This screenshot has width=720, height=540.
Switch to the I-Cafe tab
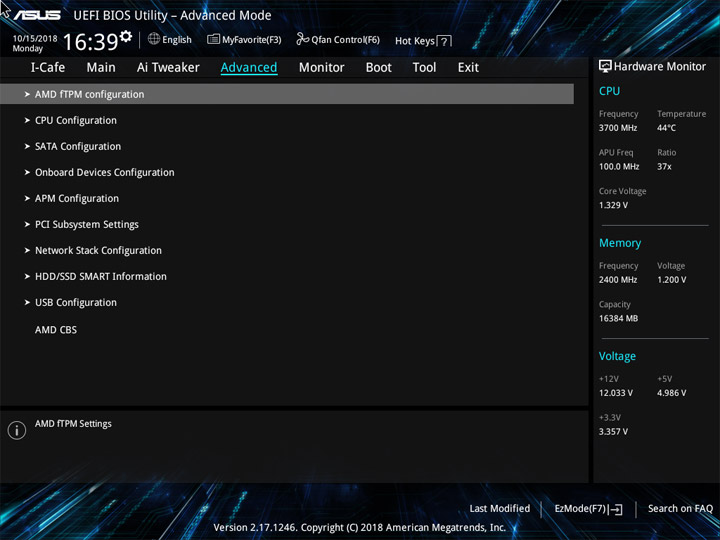(x=48, y=68)
